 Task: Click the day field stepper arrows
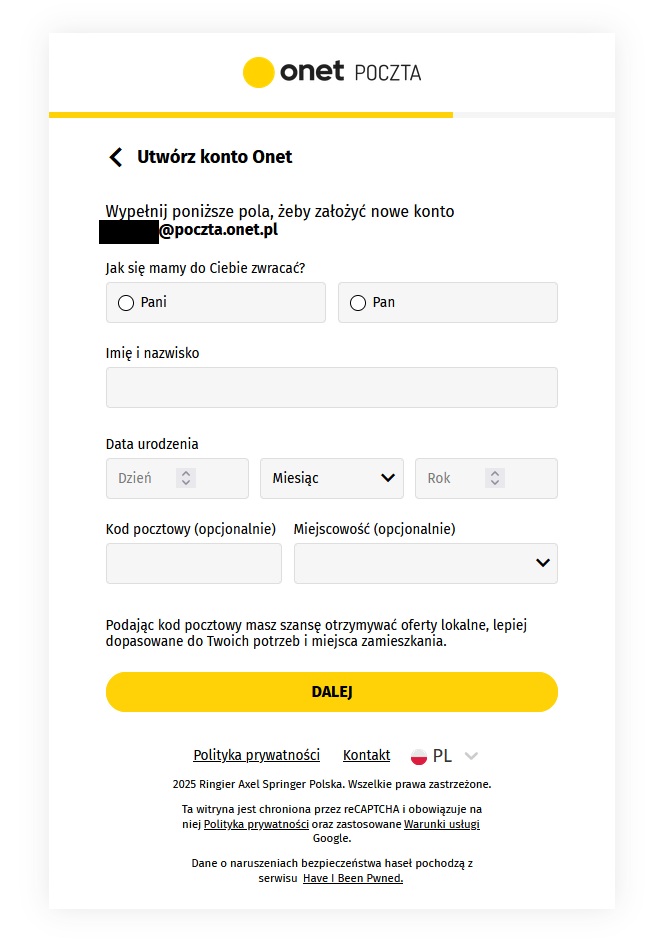tap(186, 478)
